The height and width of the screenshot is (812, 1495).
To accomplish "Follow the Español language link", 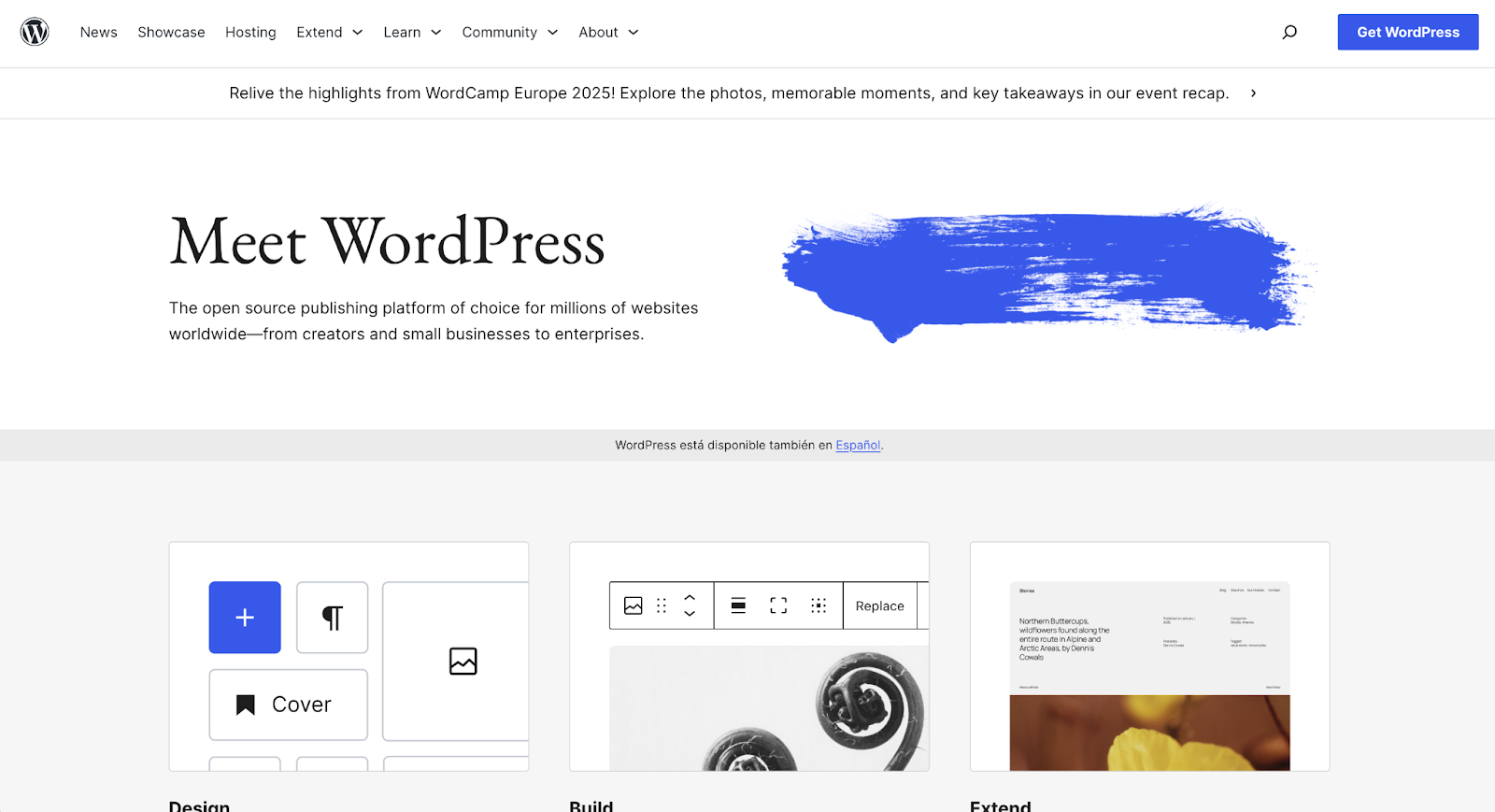I will click(x=858, y=446).
